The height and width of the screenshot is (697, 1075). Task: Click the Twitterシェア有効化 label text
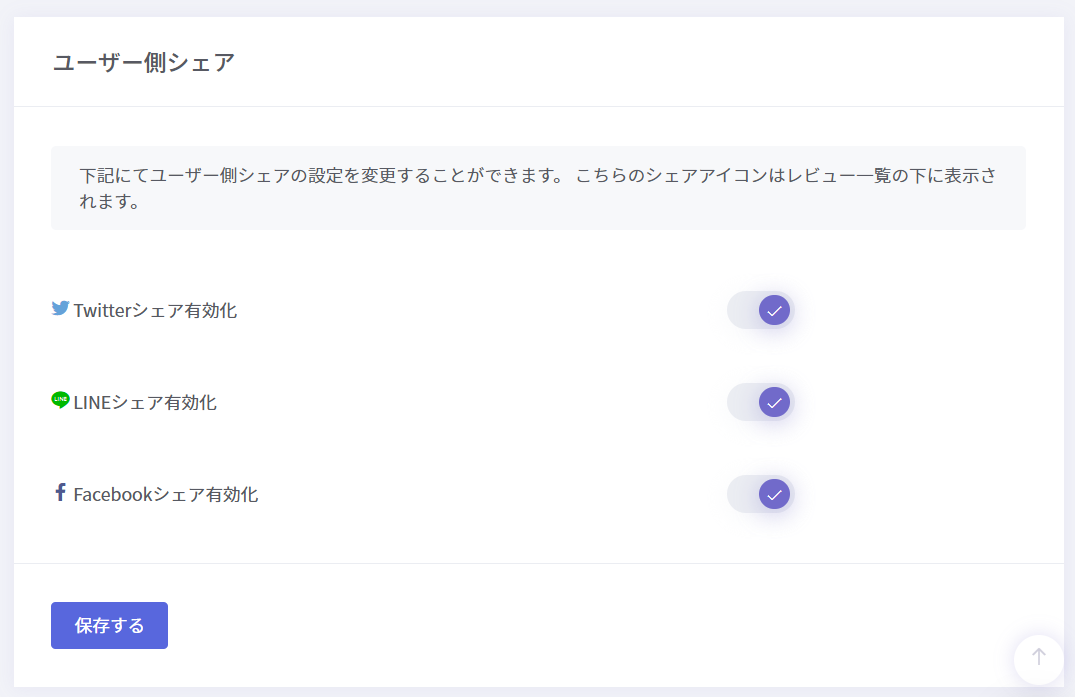coord(155,310)
